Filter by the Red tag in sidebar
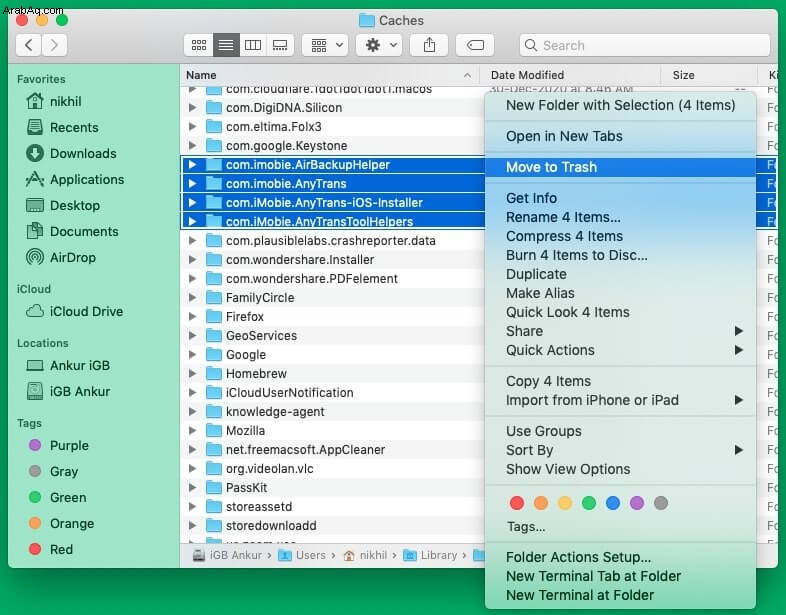Image resolution: width=786 pixels, height=615 pixels. [51, 550]
